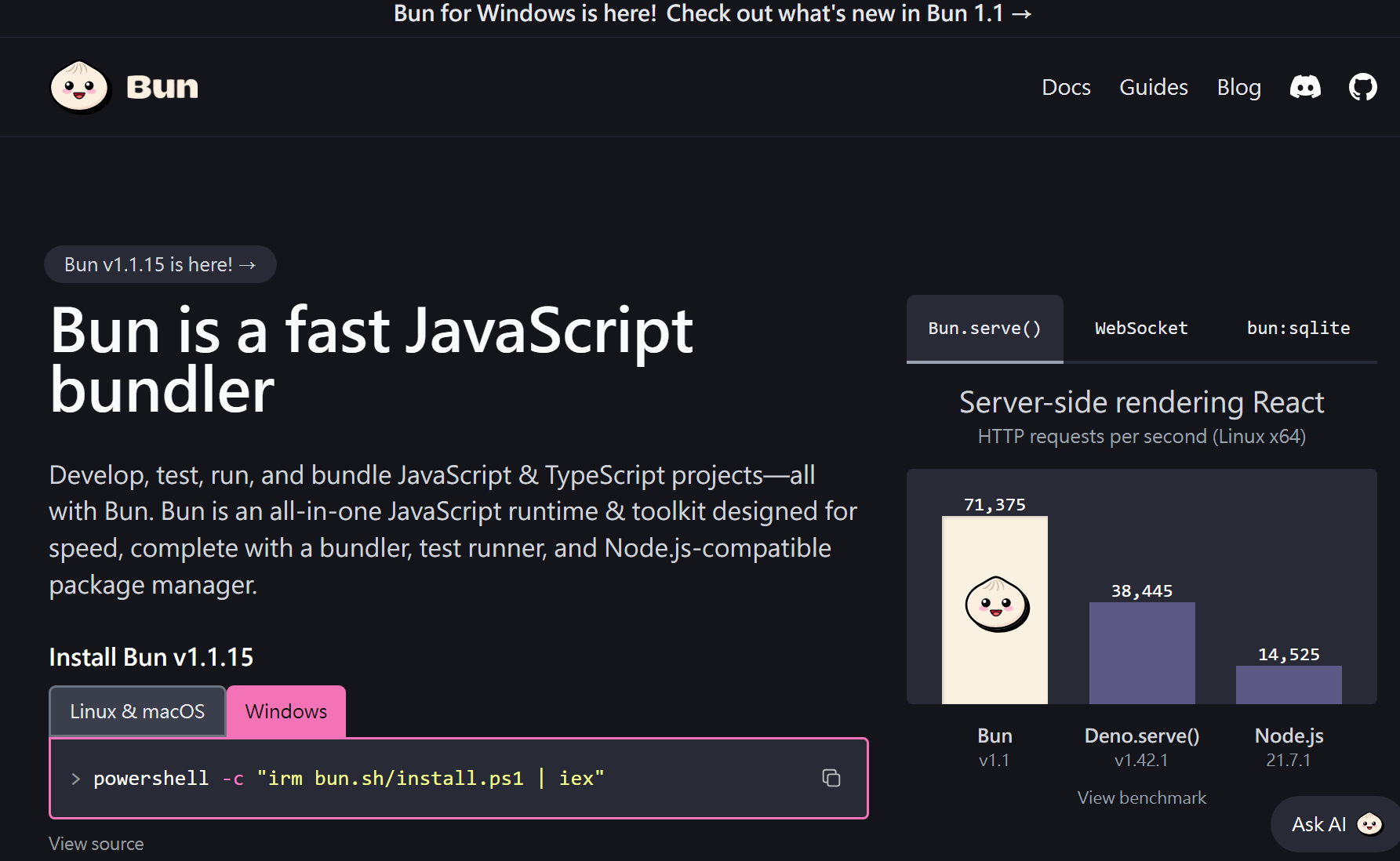Open the Guides page
The image size is (1400, 861).
pyautogui.click(x=1154, y=87)
